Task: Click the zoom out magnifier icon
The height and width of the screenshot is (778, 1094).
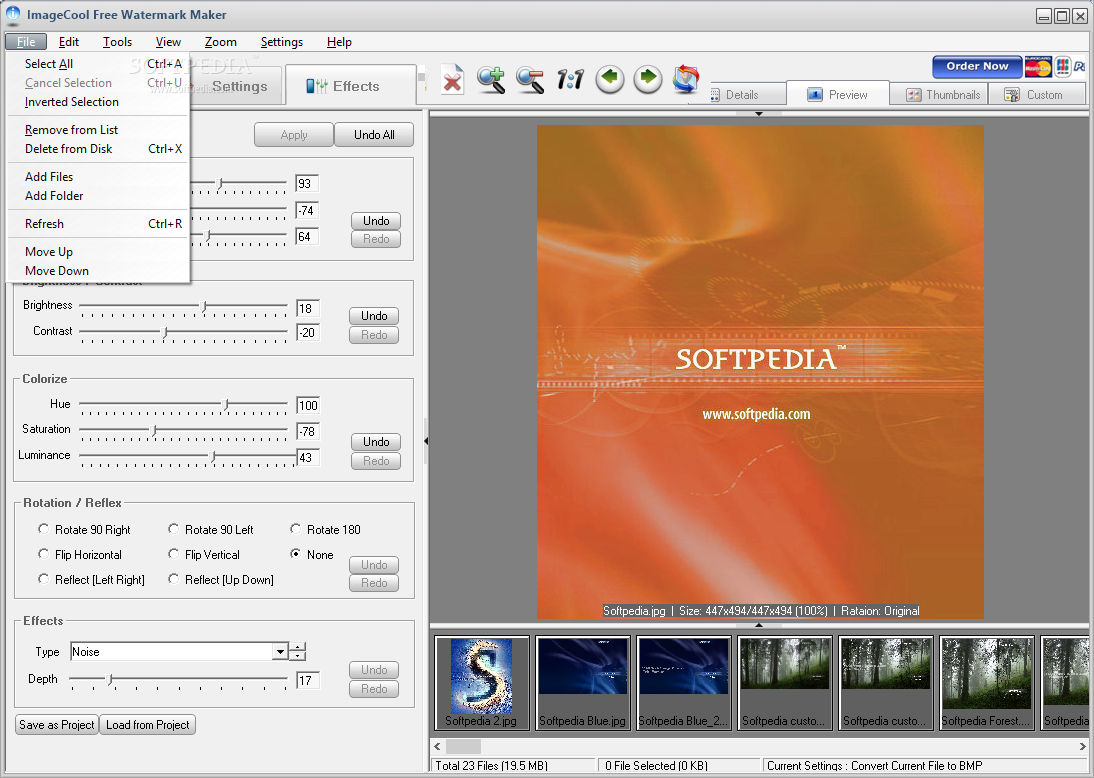Action: pos(530,80)
